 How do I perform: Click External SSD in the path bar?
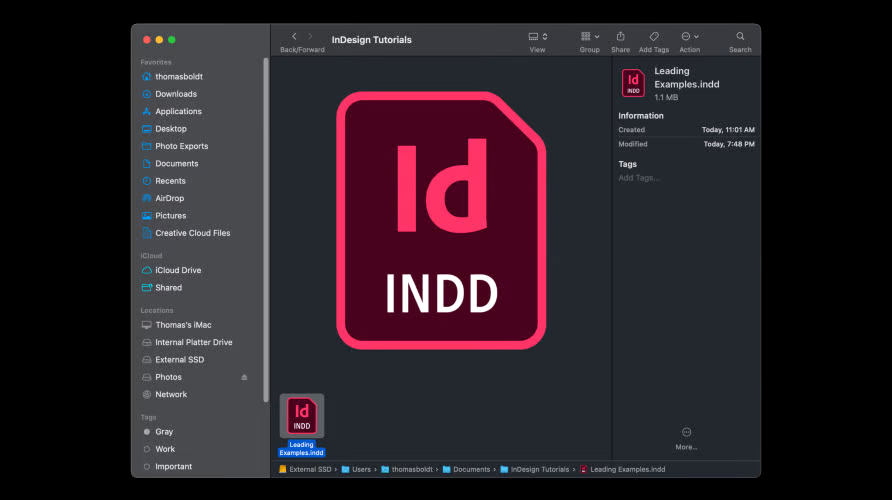click(x=305, y=469)
